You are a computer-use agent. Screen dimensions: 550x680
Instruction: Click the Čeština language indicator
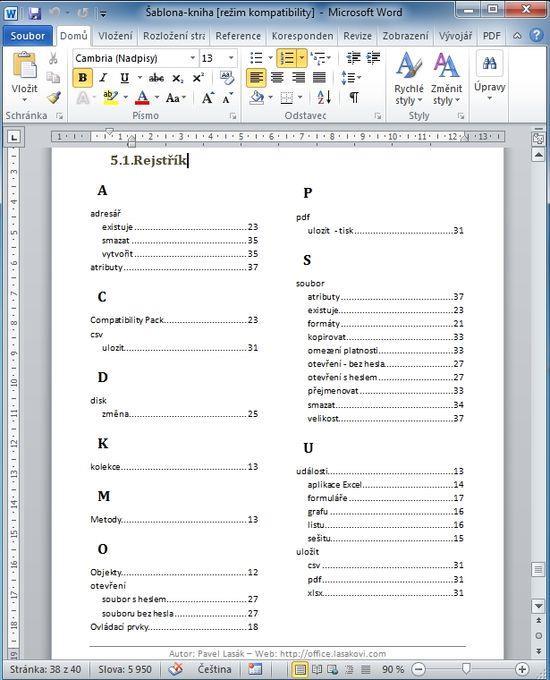pyautogui.click(x=214, y=669)
